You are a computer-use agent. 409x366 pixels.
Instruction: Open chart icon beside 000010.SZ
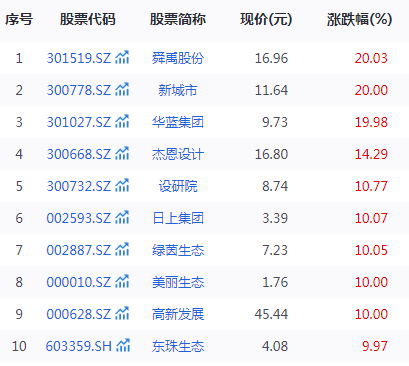122,282
